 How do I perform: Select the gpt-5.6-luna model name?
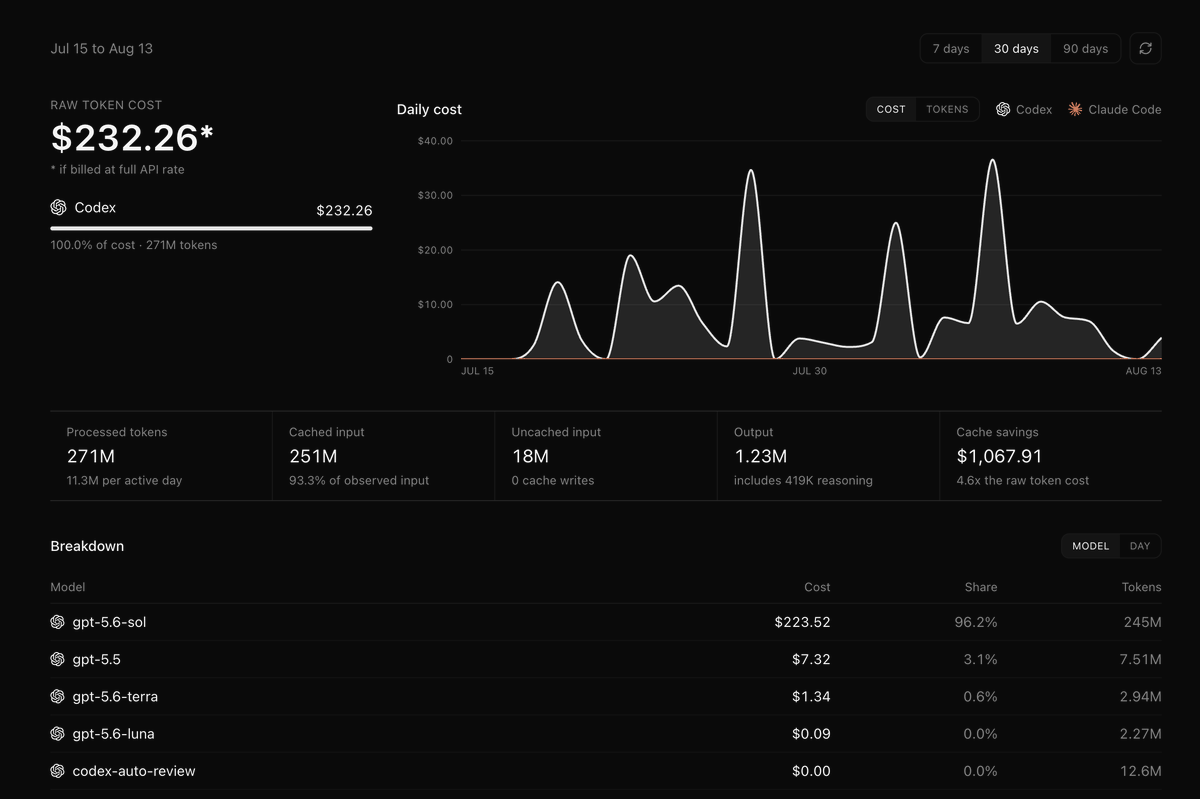pos(113,734)
